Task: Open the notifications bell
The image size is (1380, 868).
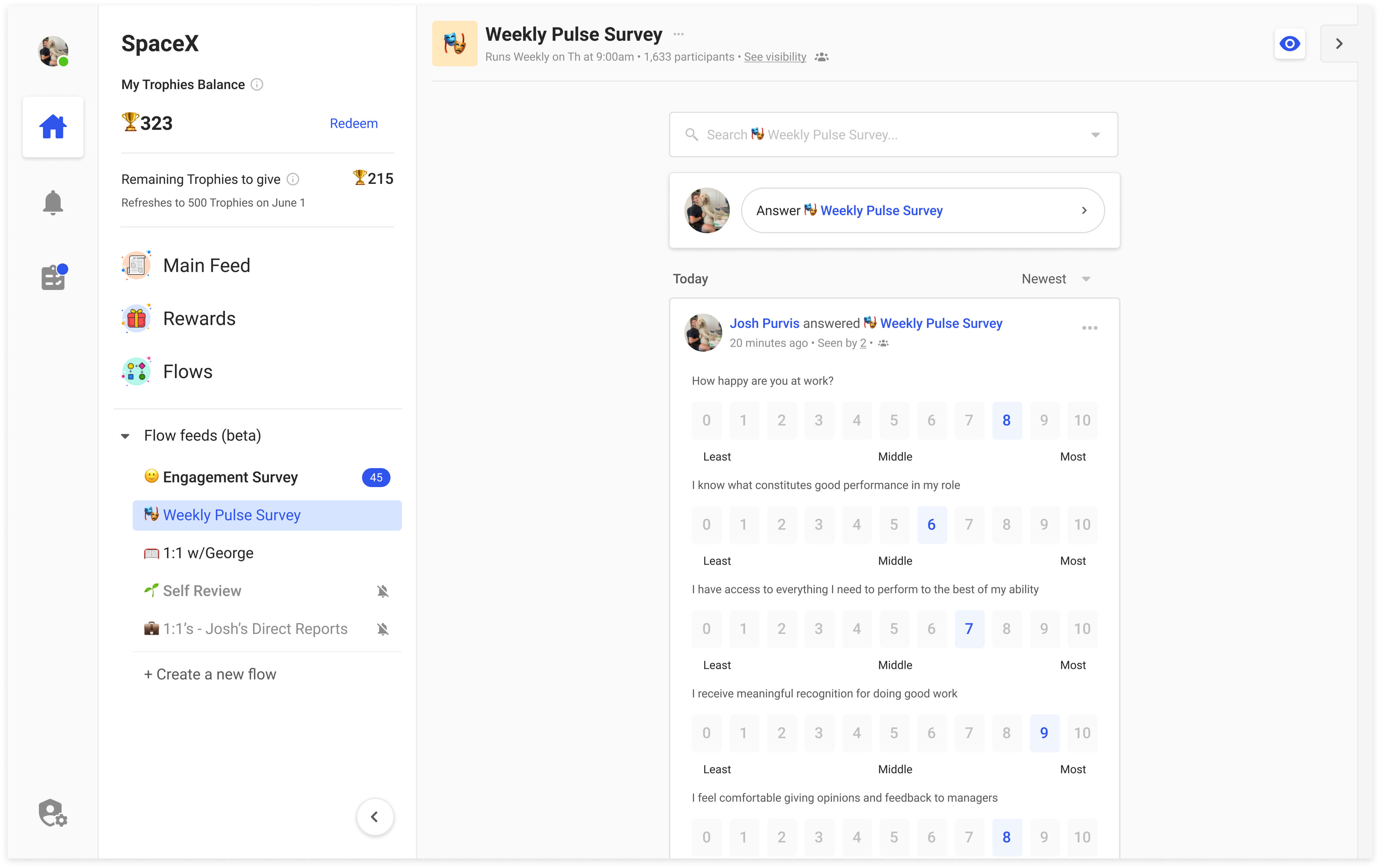Action: click(53, 202)
